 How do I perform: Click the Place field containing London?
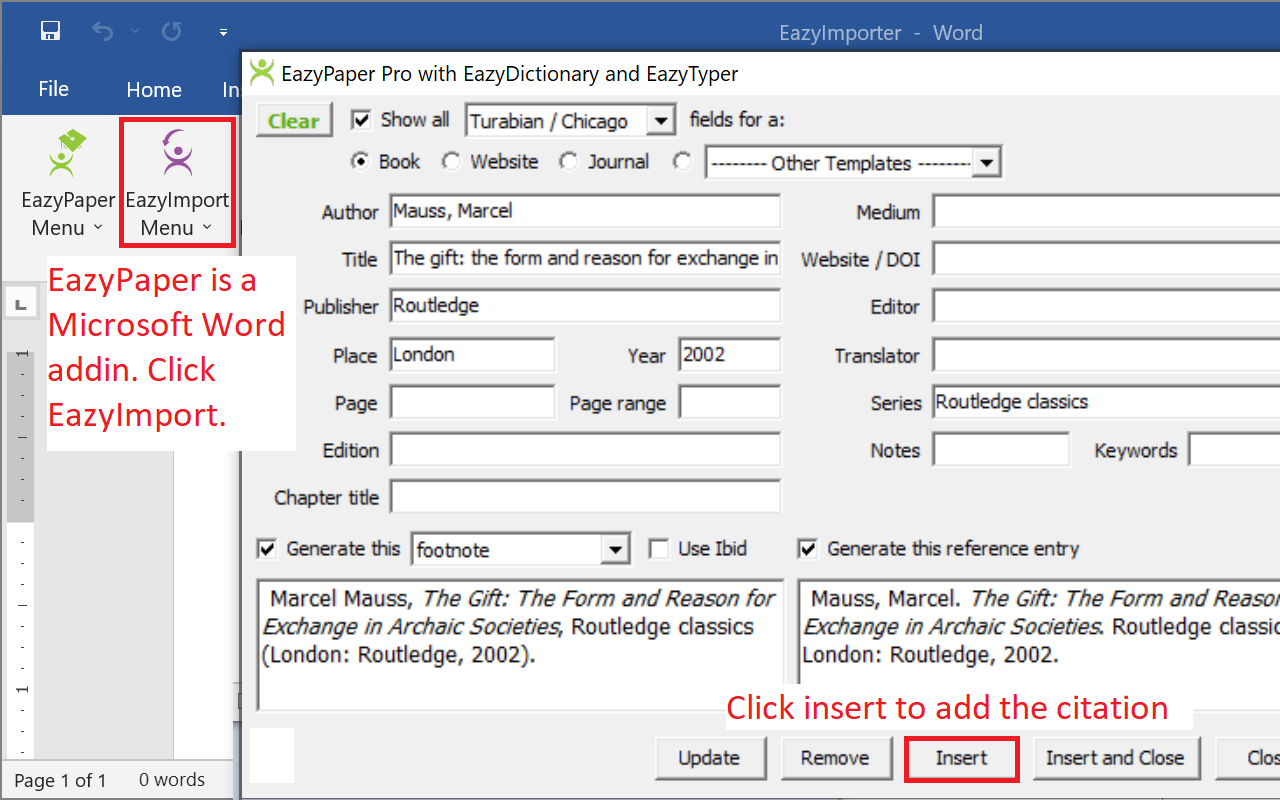coord(472,354)
